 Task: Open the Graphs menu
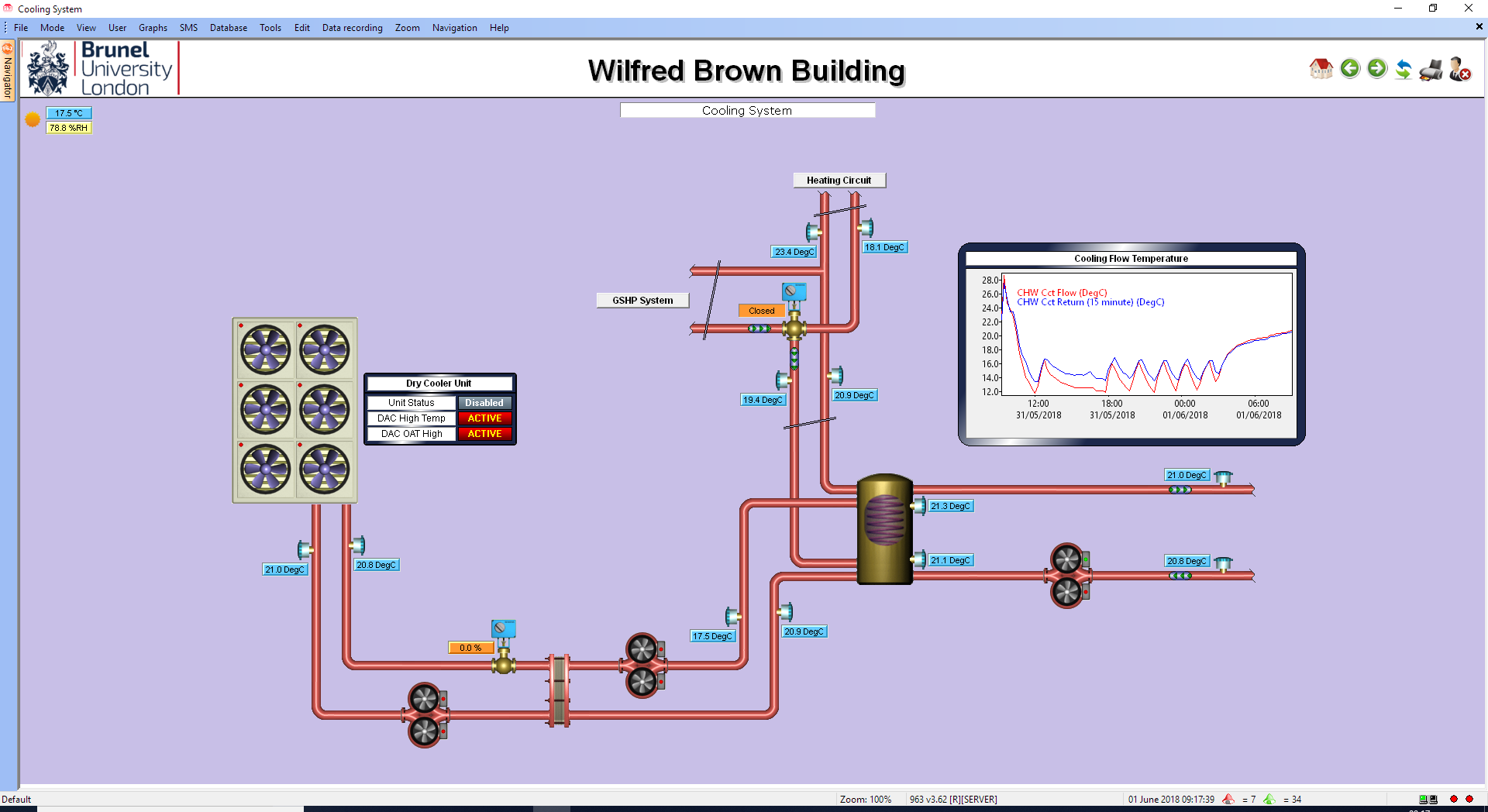coord(153,28)
